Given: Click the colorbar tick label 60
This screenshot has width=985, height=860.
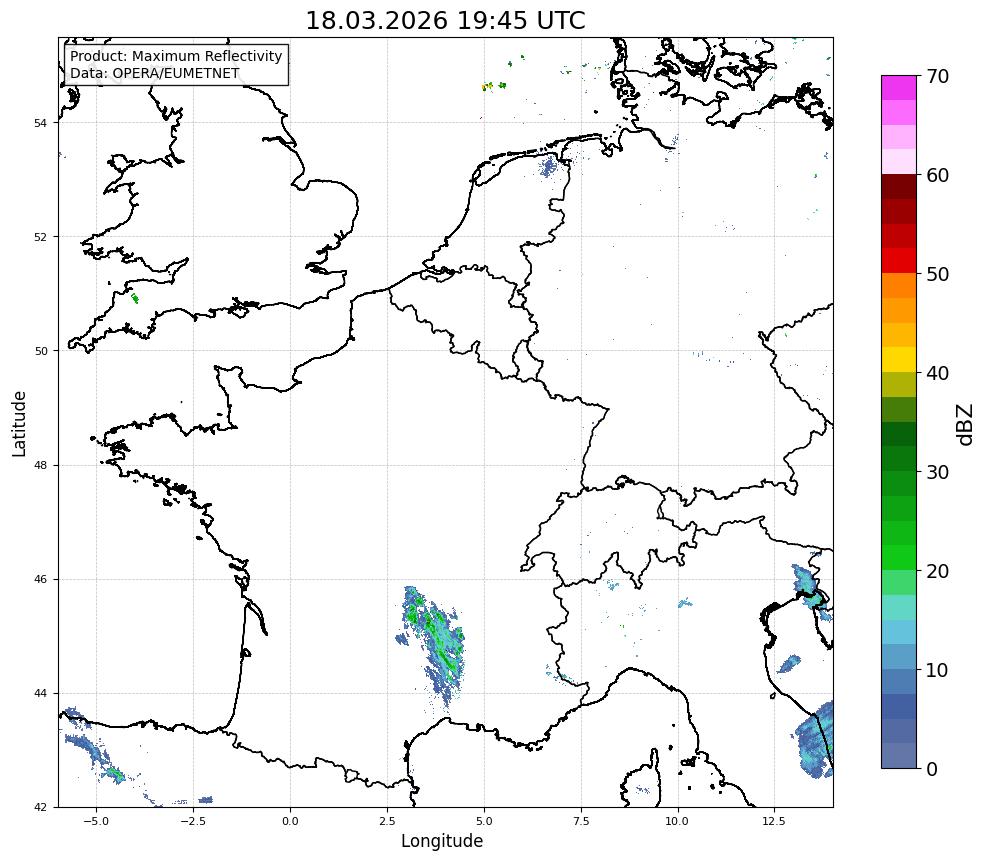Looking at the screenshot, I should pos(937,175).
